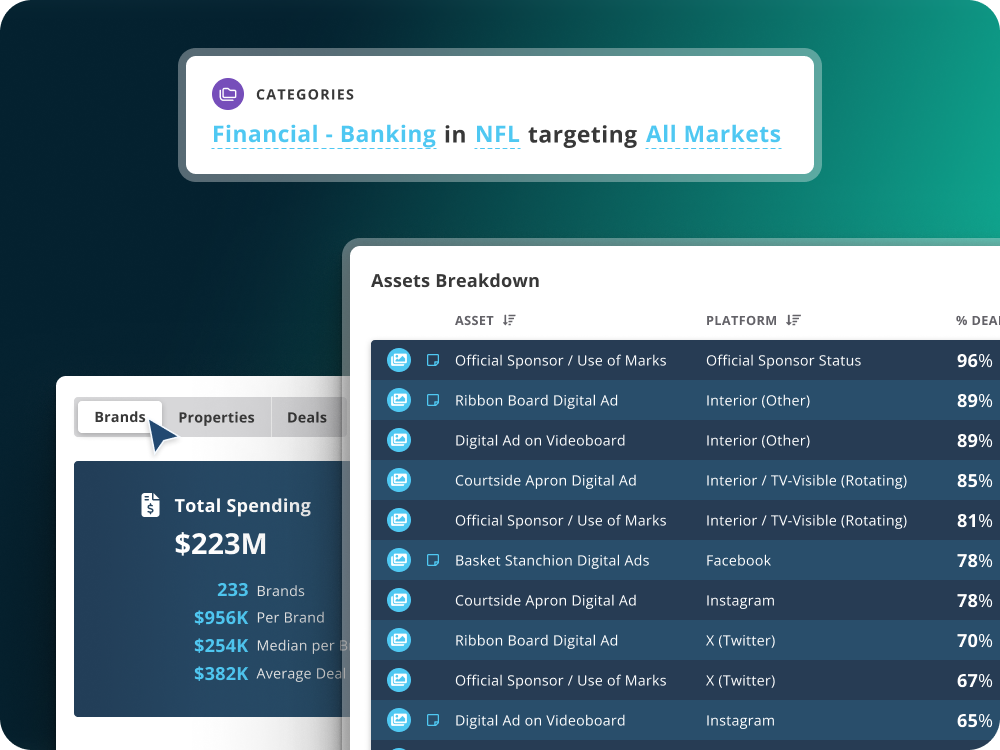Open image icon for Courtside Apron 85% row
Image resolution: width=1000 pixels, height=750 pixels.
[x=399, y=480]
